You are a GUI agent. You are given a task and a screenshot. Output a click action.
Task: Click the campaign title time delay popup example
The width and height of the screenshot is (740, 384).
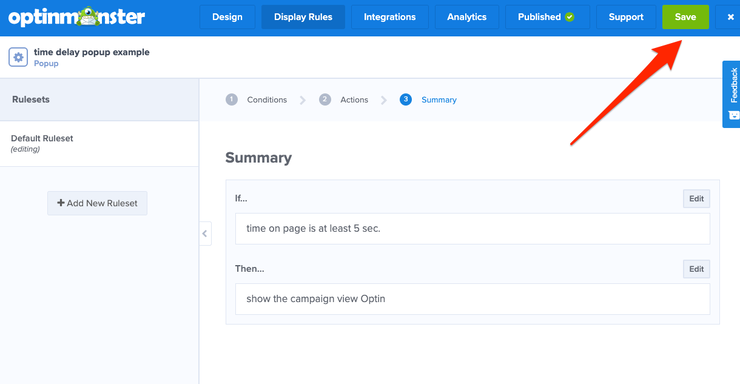click(x=92, y=52)
